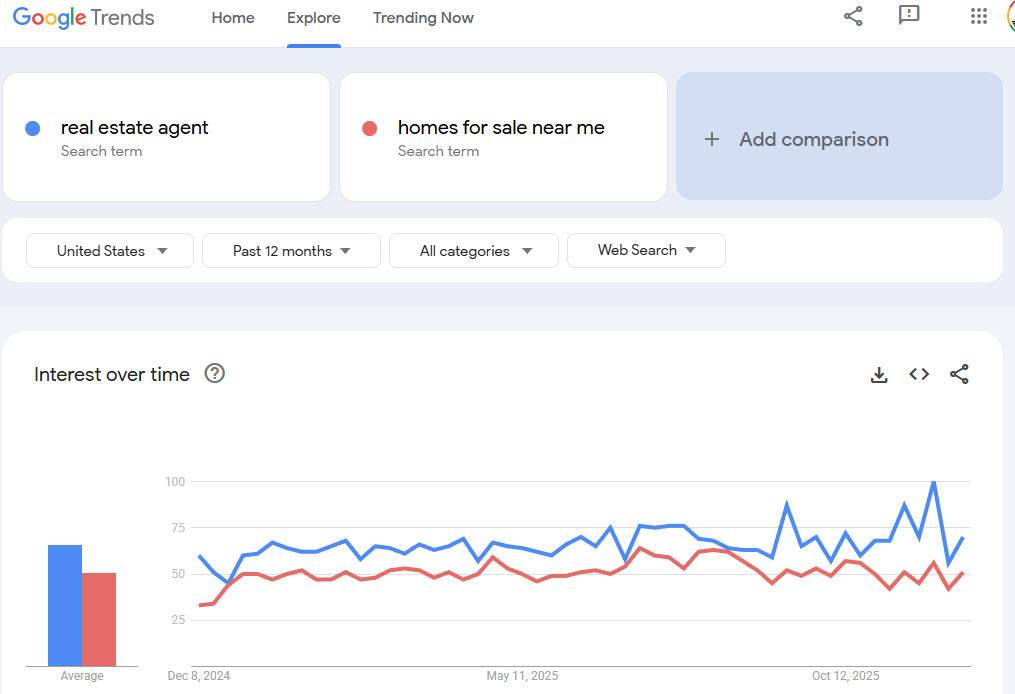Click the embed code icon for the chart
This screenshot has height=694, width=1015.
[x=918, y=374]
